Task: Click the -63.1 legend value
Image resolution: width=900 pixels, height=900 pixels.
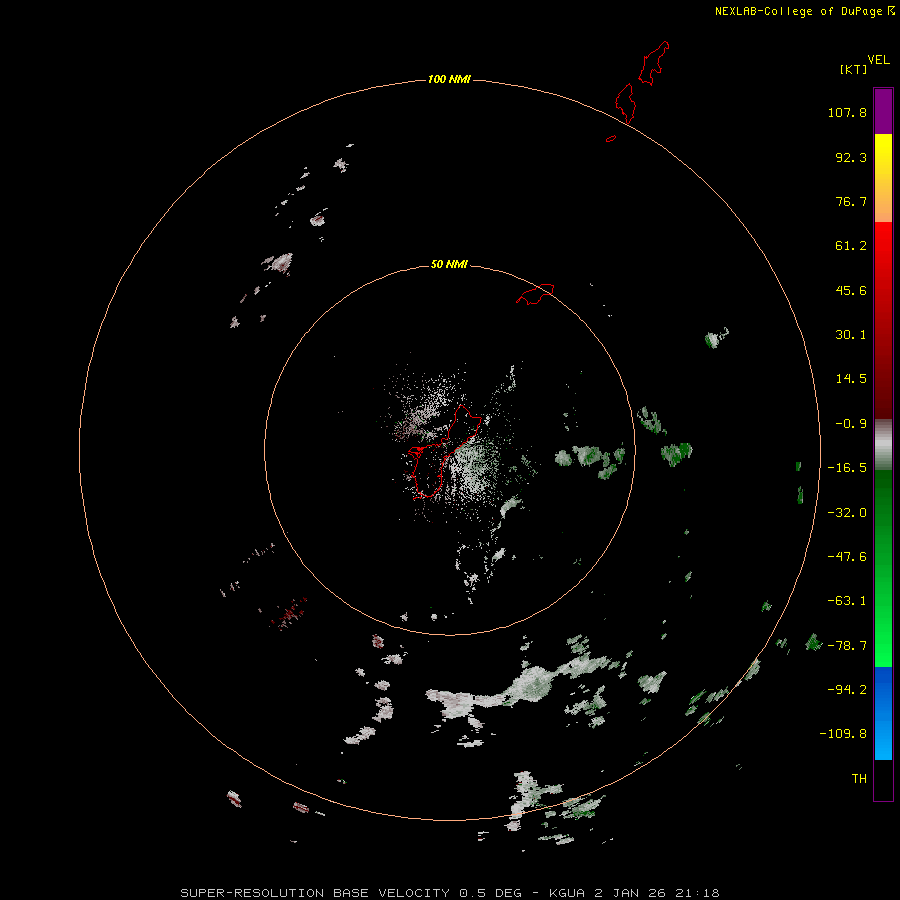Action: tap(847, 601)
